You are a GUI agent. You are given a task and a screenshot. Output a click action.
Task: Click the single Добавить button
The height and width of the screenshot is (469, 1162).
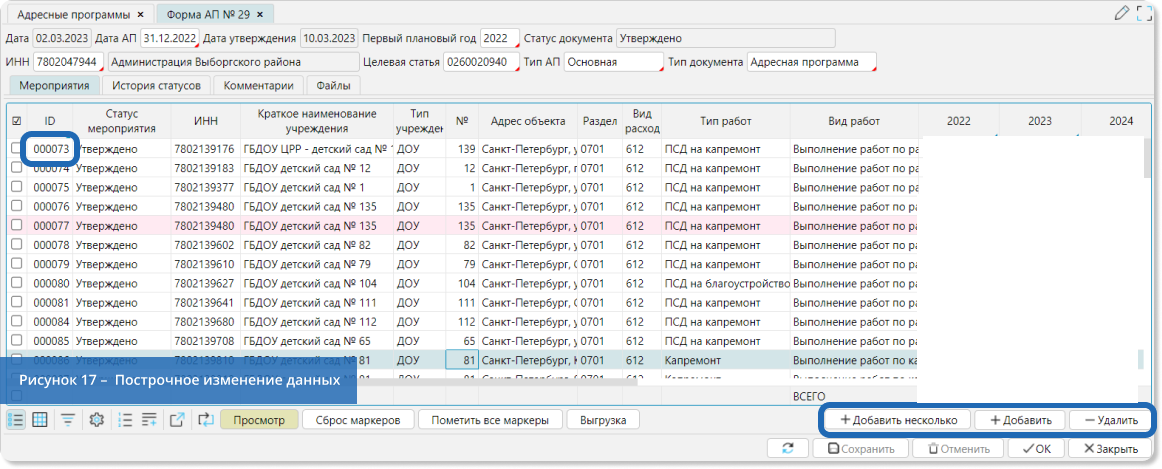1020,420
